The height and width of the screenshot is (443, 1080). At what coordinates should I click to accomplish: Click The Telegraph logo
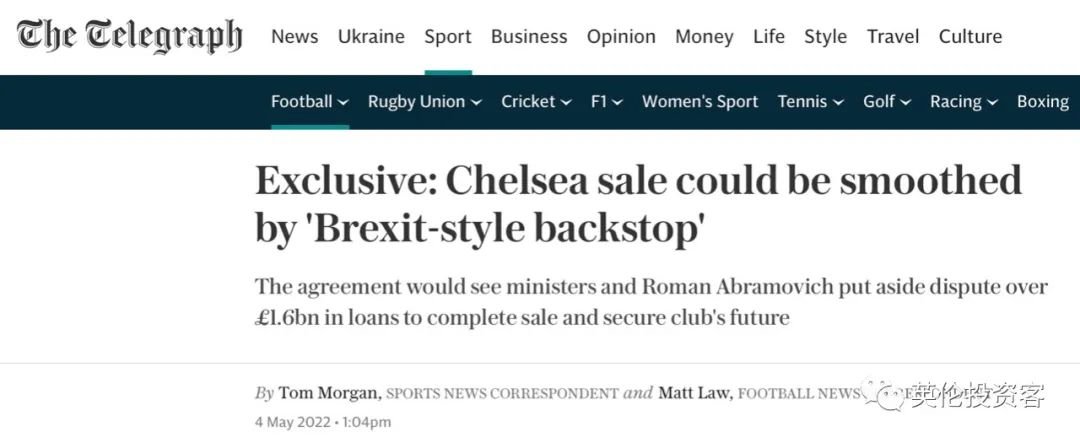point(129,36)
